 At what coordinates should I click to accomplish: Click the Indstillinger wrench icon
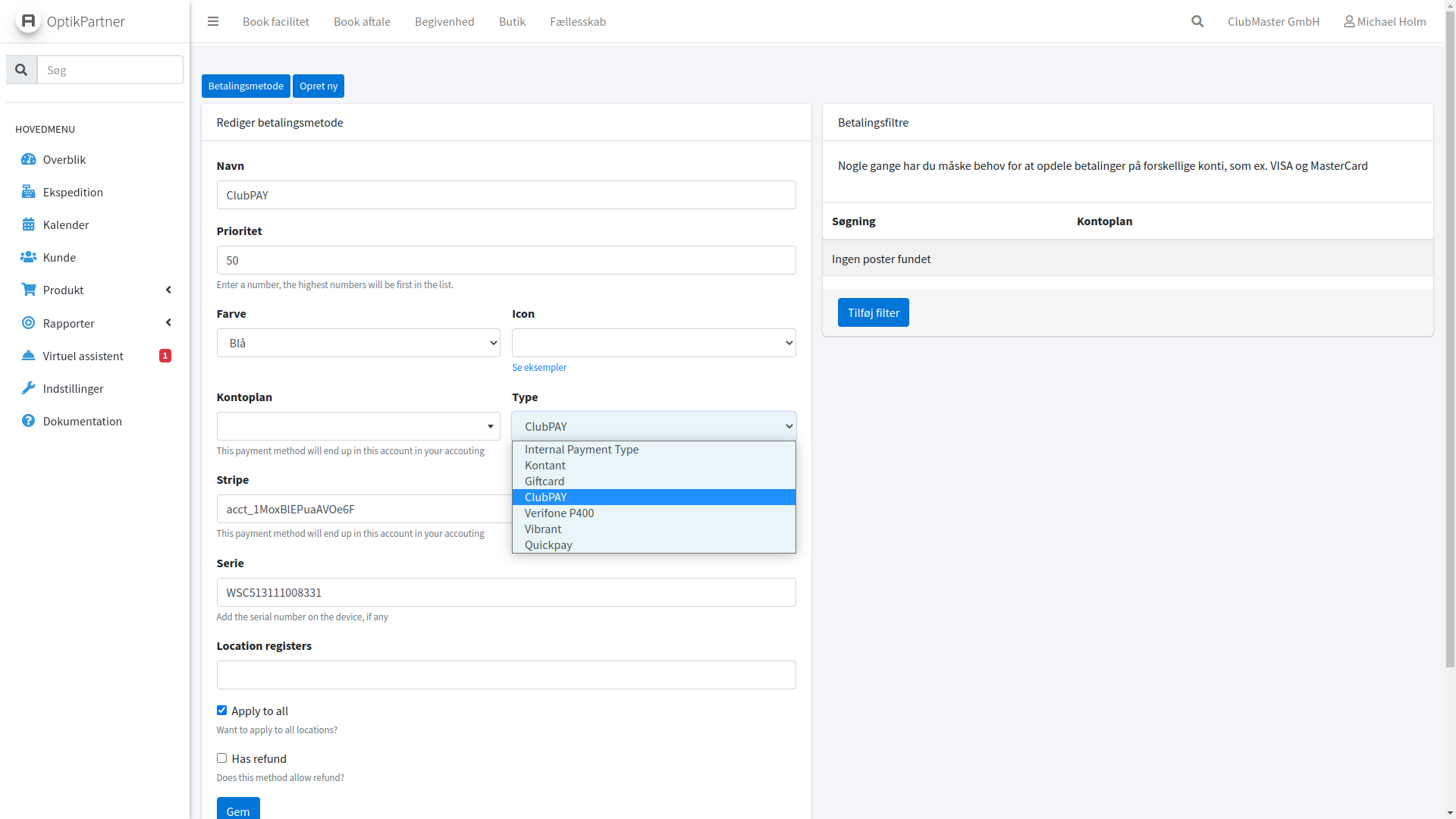pyautogui.click(x=28, y=388)
